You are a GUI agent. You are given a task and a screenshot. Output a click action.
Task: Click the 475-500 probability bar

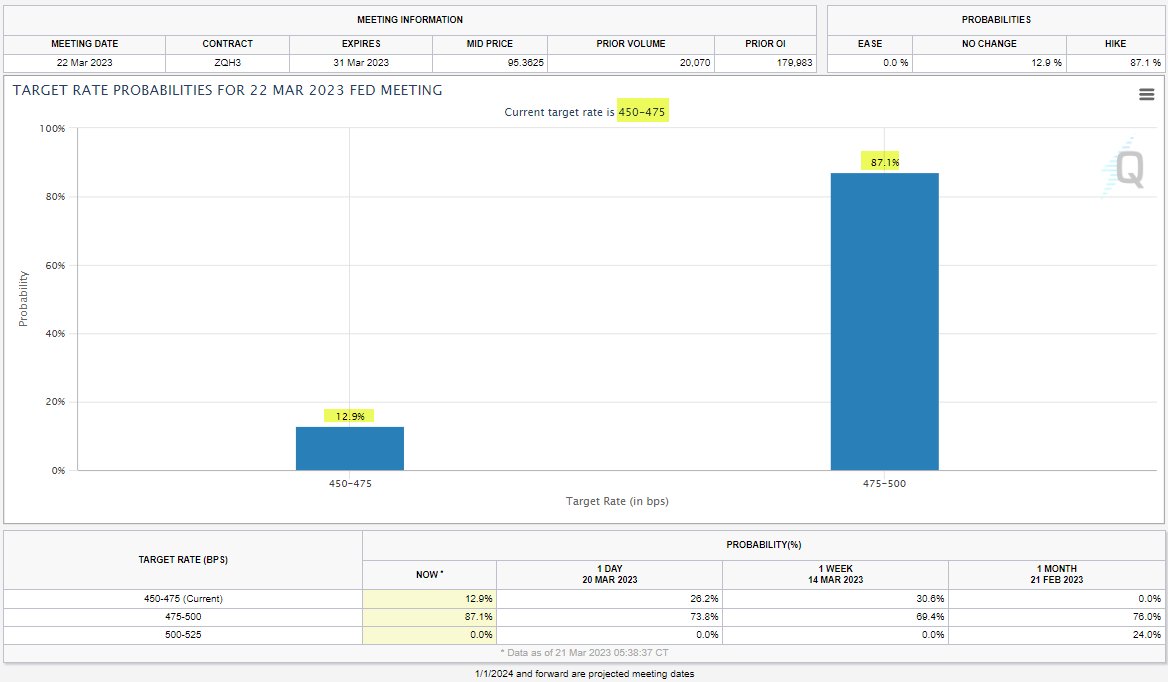[884, 322]
